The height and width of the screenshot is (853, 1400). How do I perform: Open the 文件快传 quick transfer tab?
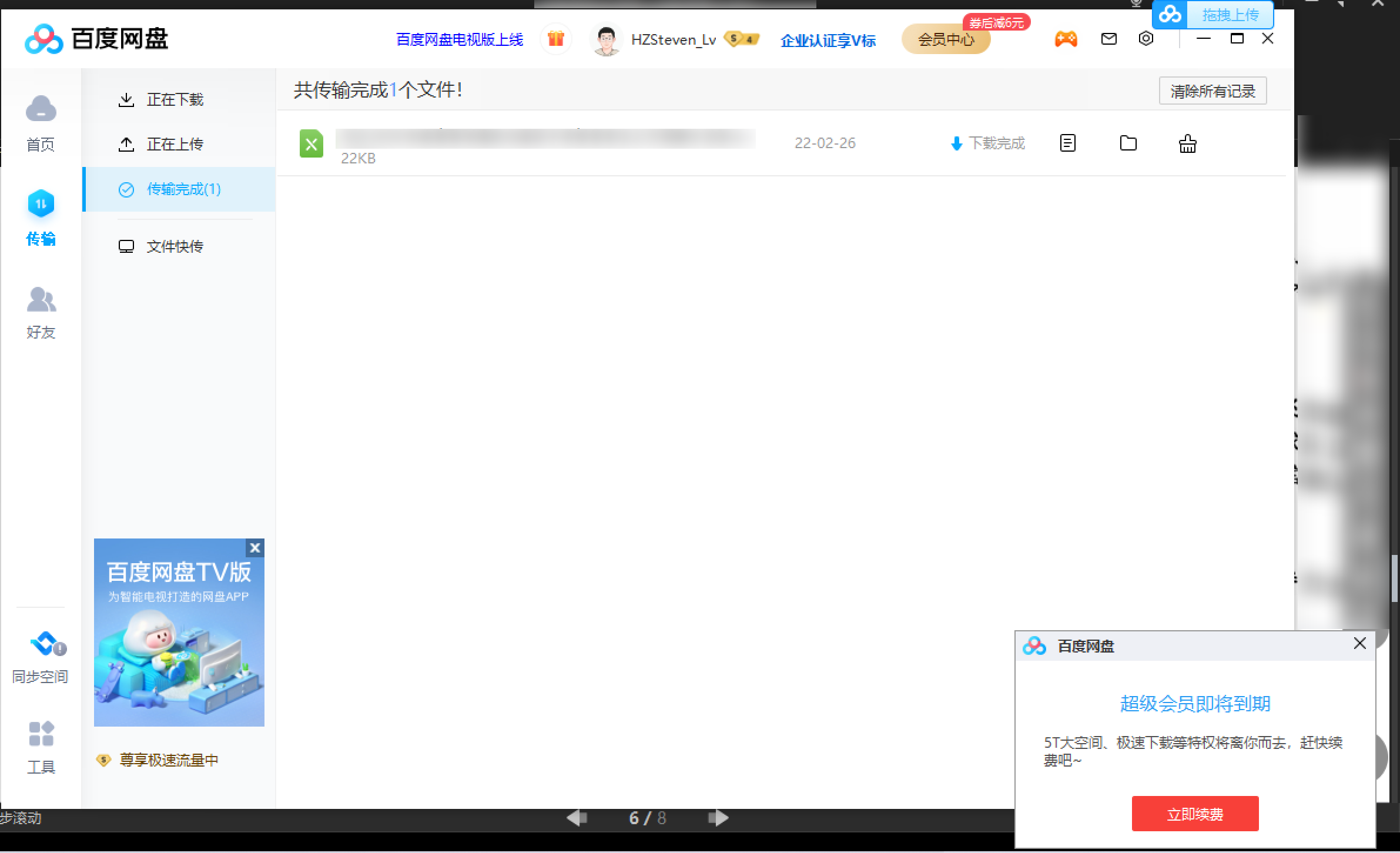pyautogui.click(x=175, y=246)
